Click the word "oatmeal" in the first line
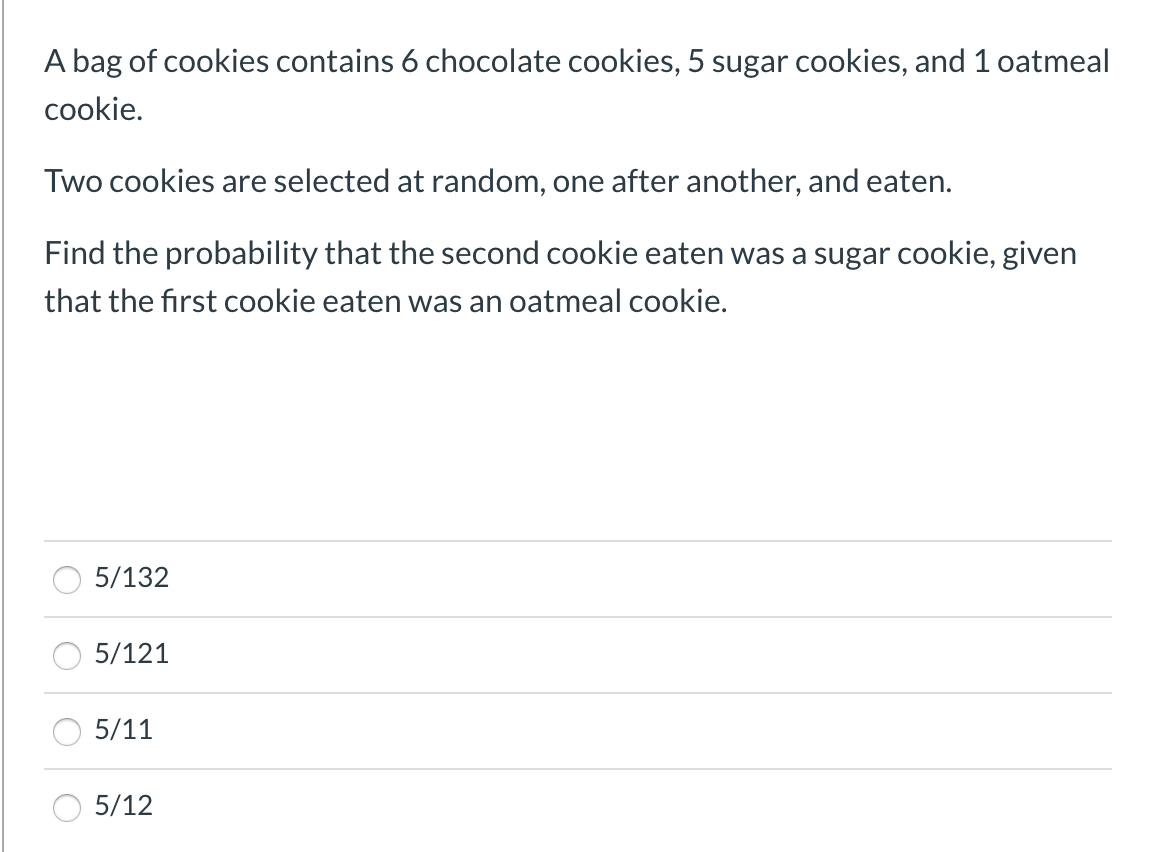Image resolution: width=1152 pixels, height=852 pixels. [x=1053, y=61]
